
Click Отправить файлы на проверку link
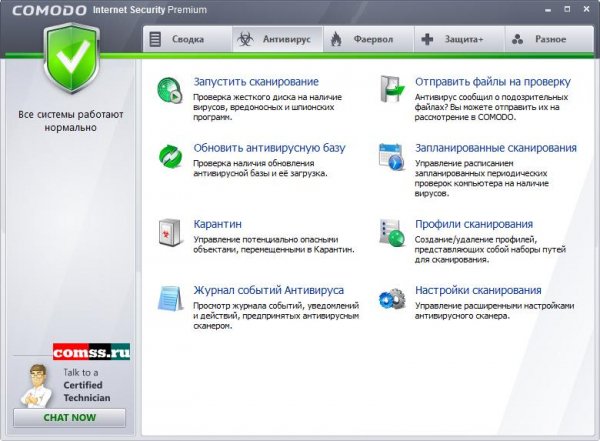(x=493, y=82)
